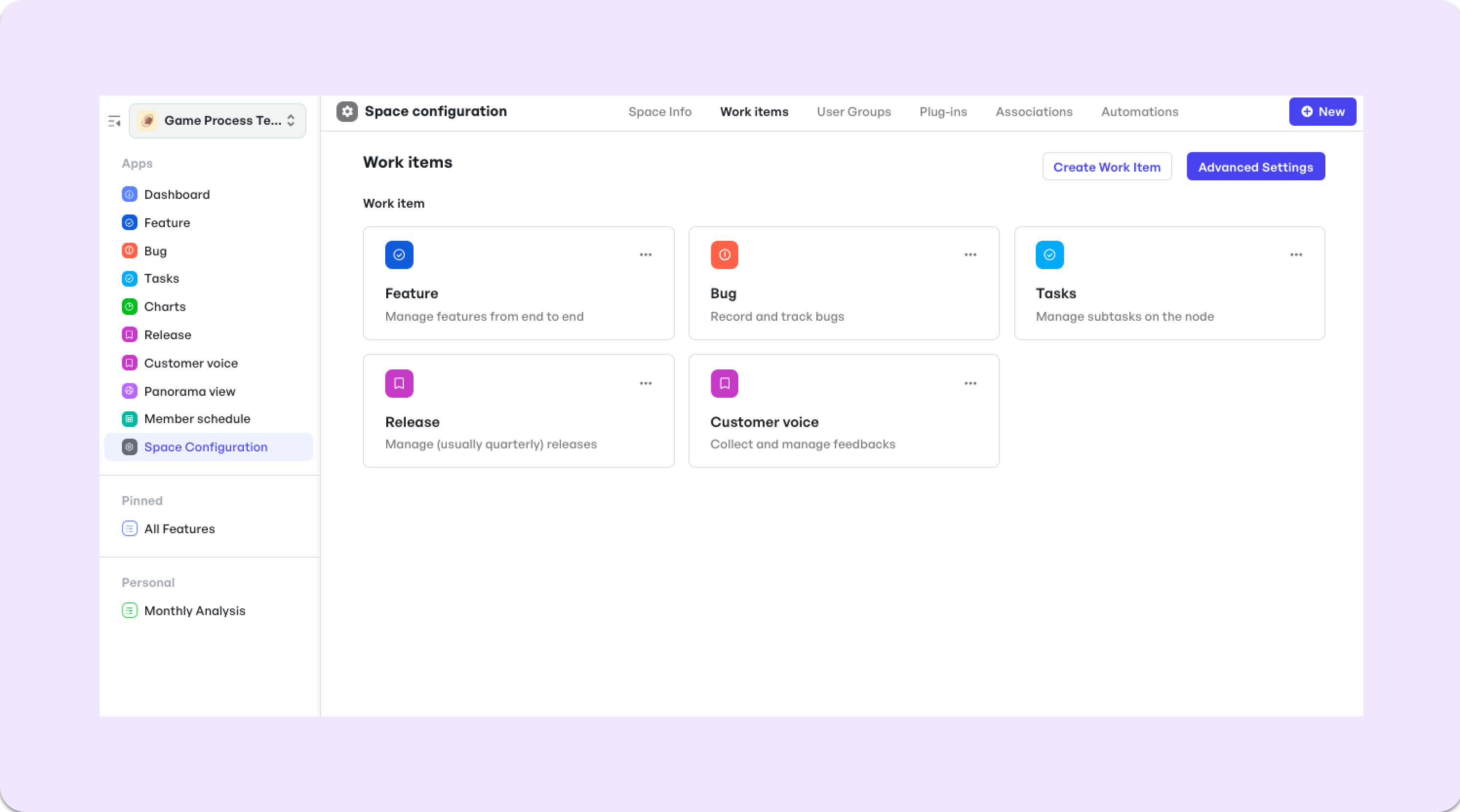Click the Tasks card title
This screenshot has height=812, width=1460.
(x=1056, y=293)
